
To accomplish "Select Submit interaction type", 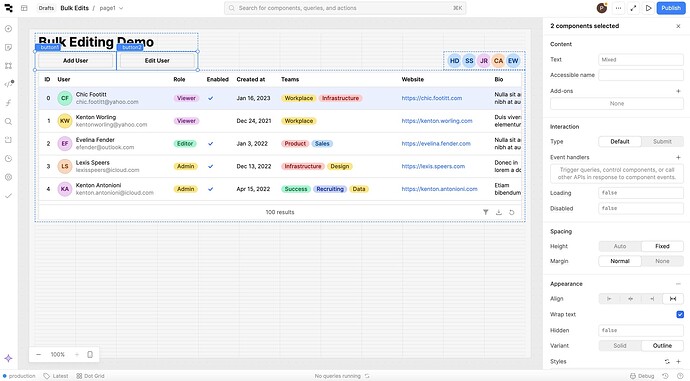I will click(662, 142).
